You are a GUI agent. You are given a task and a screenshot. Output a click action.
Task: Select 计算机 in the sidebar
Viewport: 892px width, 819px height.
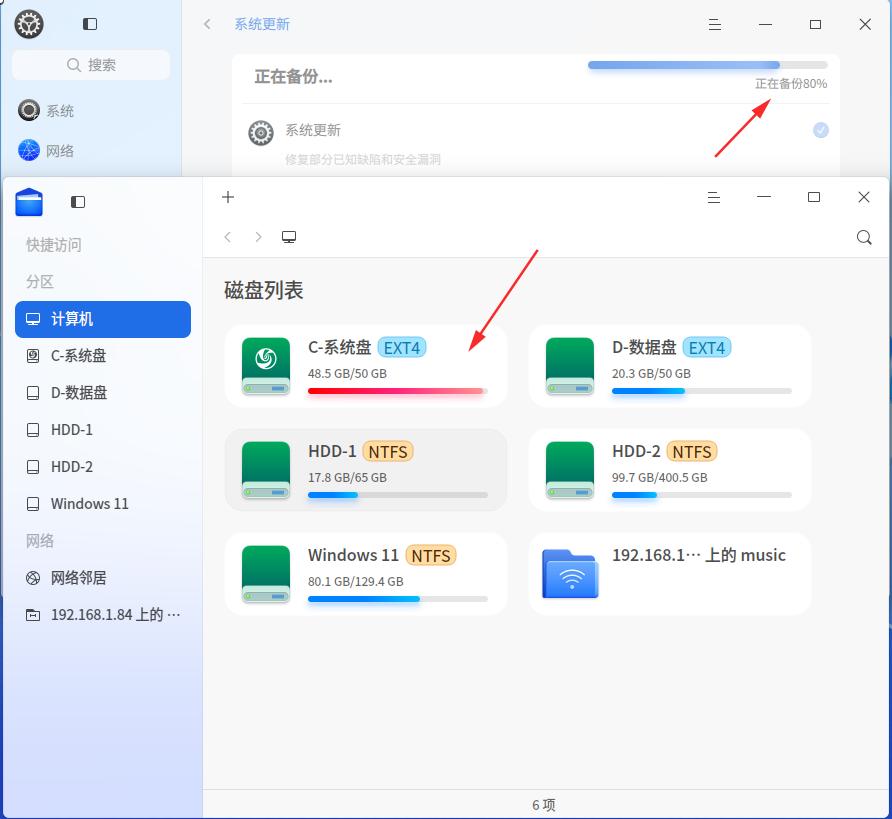103,319
